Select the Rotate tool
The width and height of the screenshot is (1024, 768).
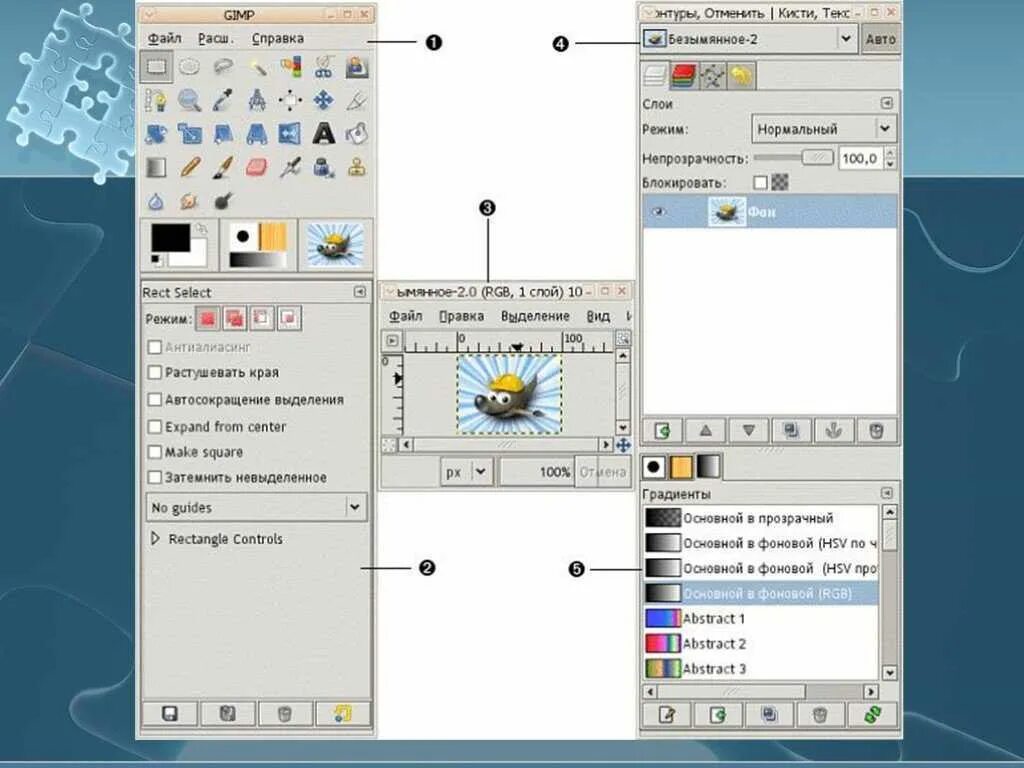[156, 134]
